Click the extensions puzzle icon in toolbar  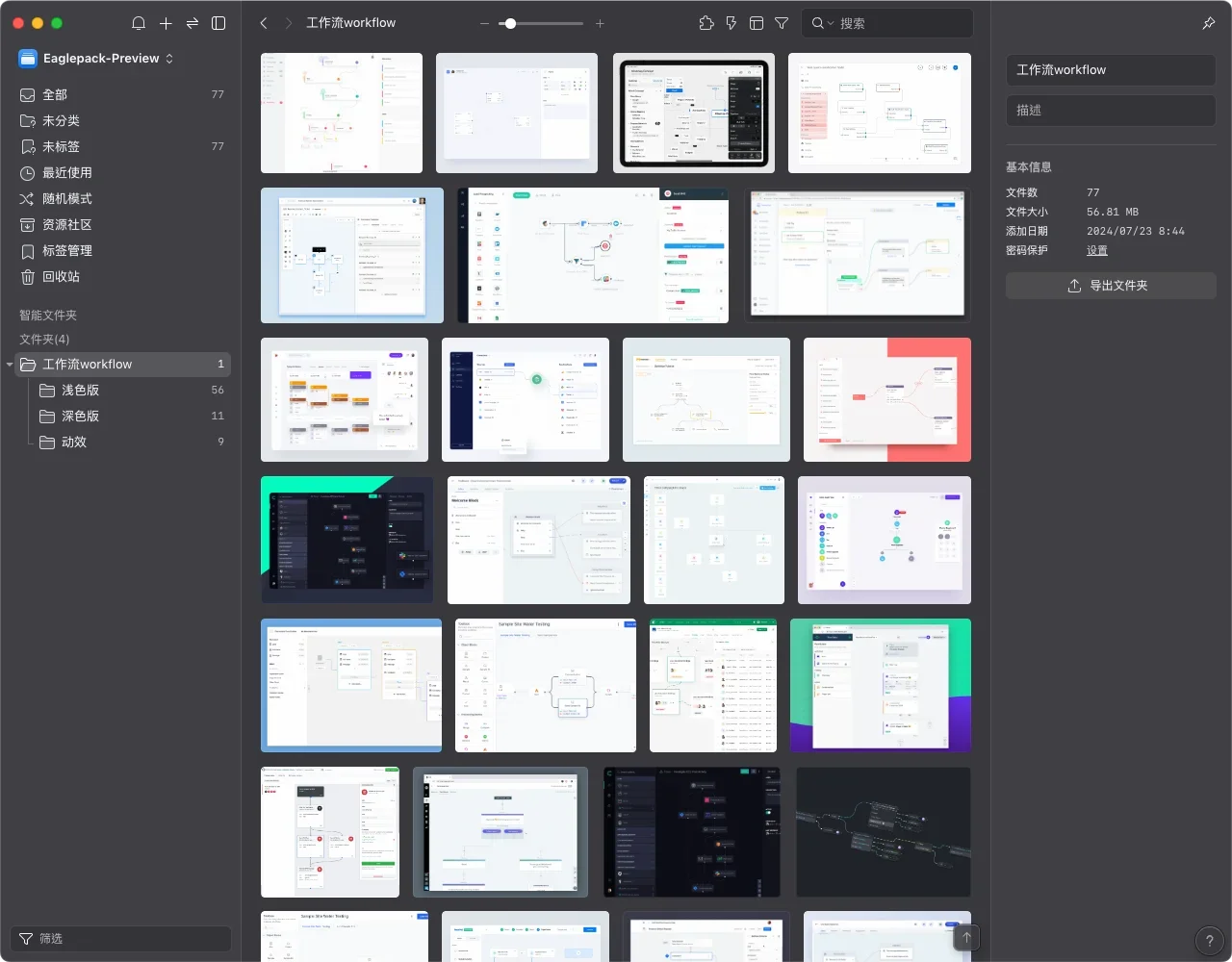[x=706, y=23]
